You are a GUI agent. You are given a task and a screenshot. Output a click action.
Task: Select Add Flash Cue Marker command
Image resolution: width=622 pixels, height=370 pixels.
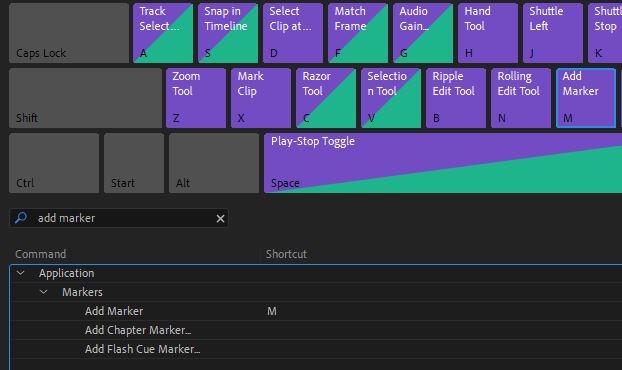(x=142, y=349)
